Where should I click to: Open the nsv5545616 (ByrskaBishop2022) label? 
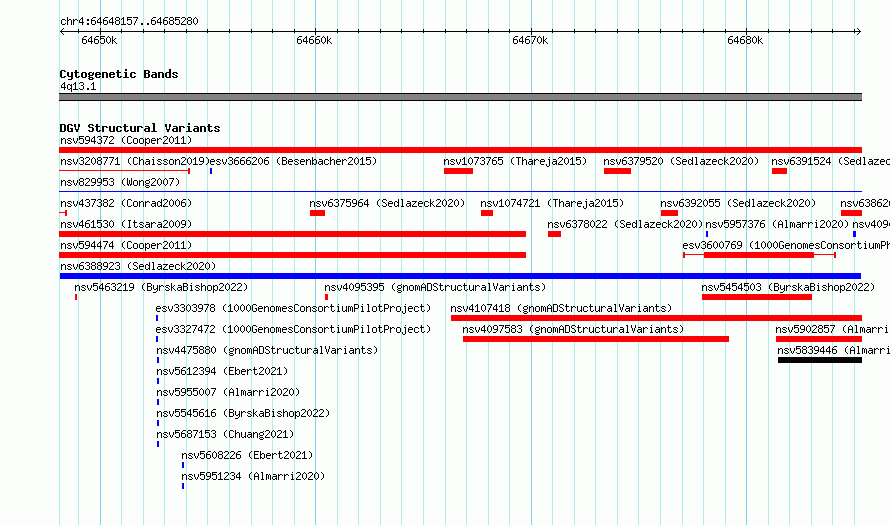[x=243, y=413]
